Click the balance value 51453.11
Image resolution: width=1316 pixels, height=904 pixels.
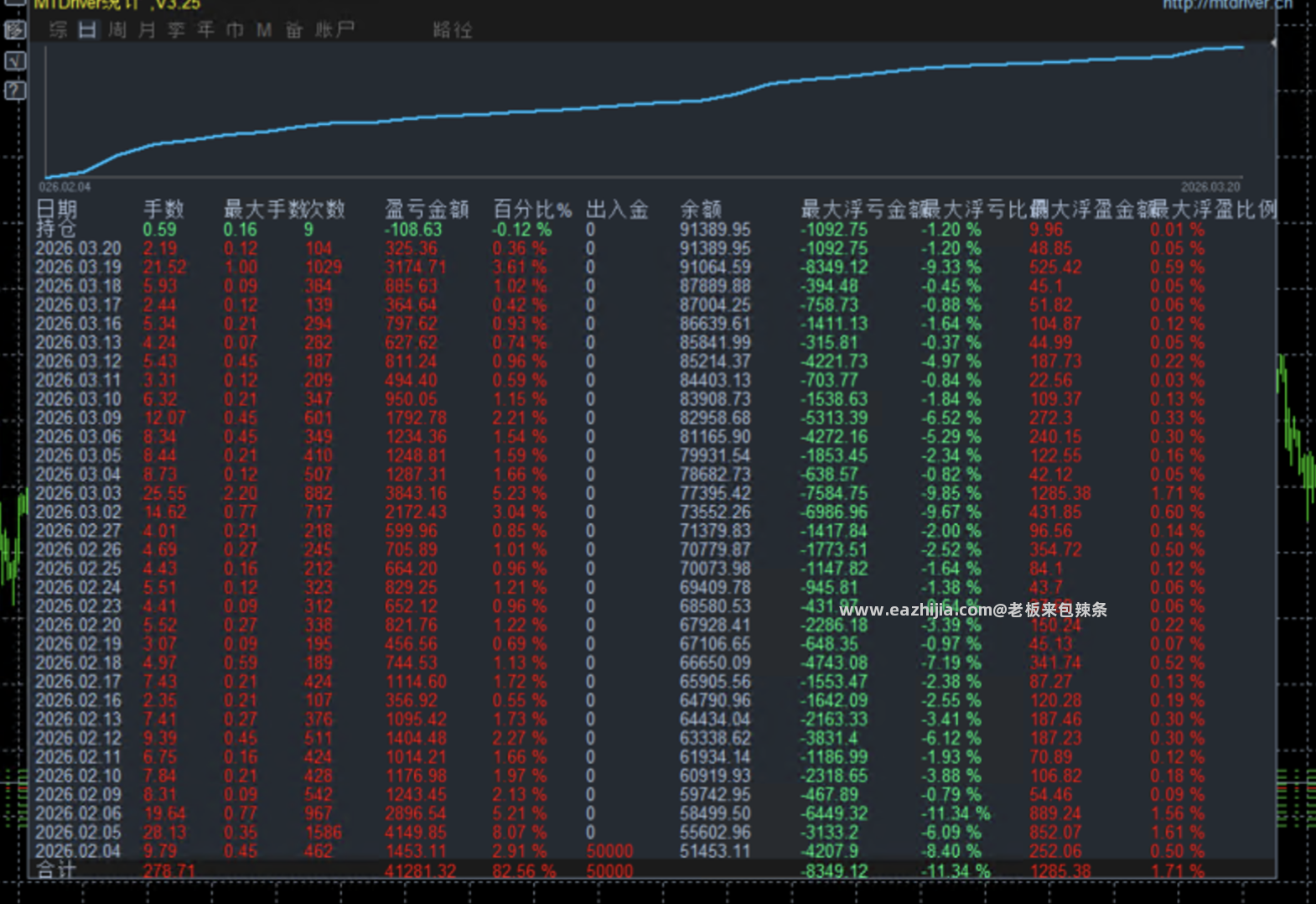715,851
